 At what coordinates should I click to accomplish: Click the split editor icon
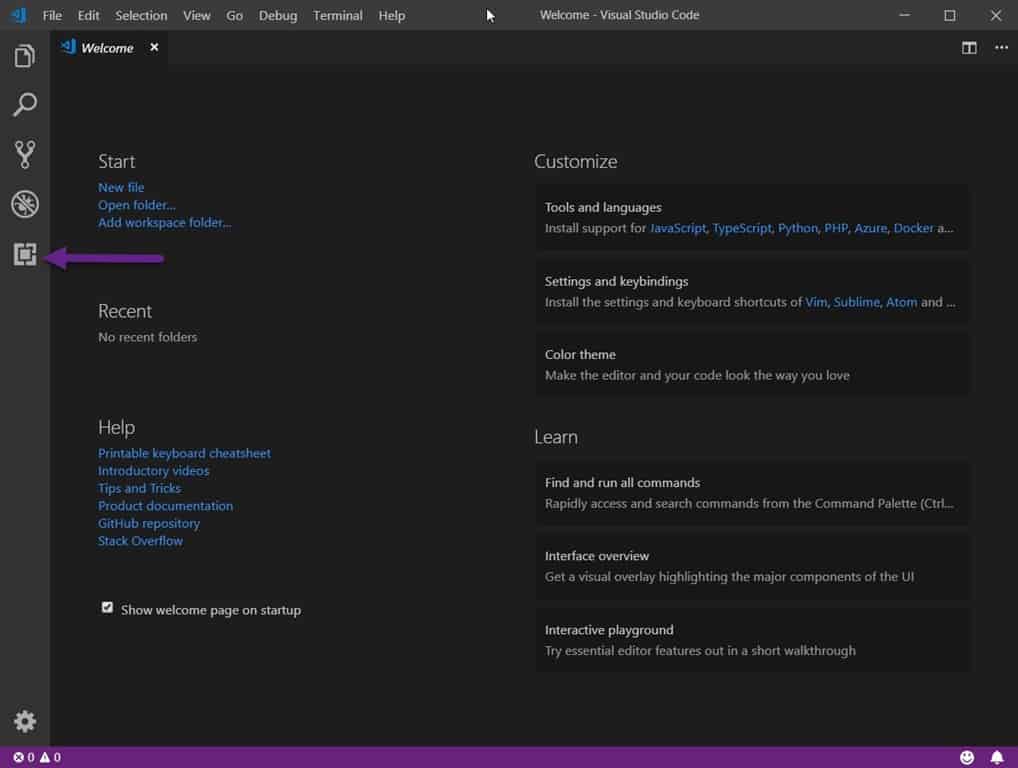point(969,47)
